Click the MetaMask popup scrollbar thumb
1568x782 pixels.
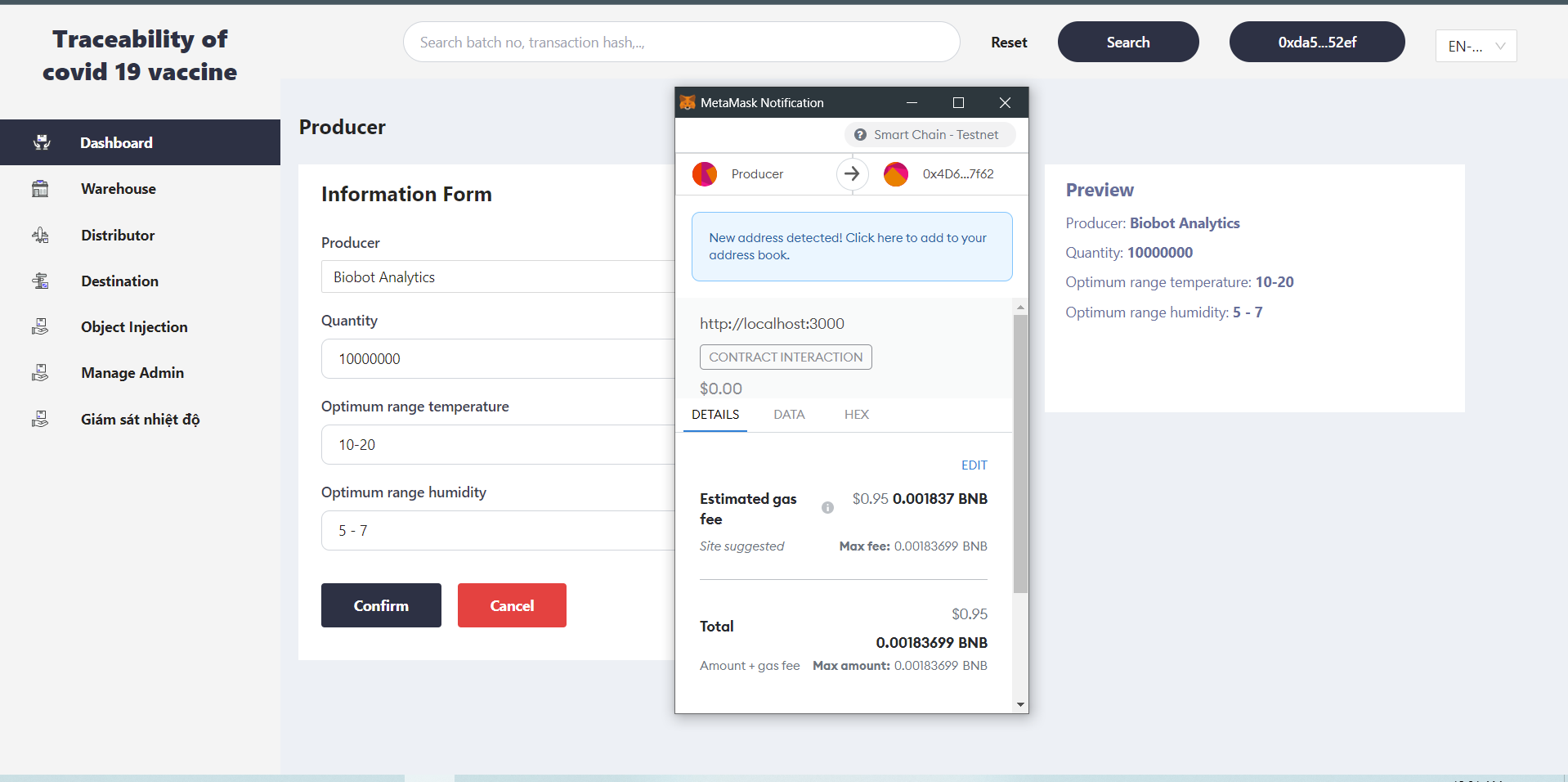1020,454
